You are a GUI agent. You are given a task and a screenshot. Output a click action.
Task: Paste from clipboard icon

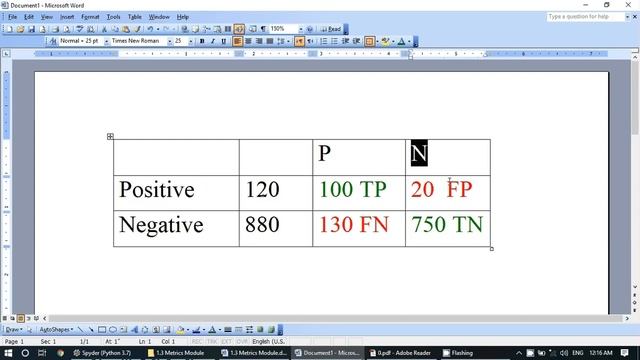click(126, 29)
